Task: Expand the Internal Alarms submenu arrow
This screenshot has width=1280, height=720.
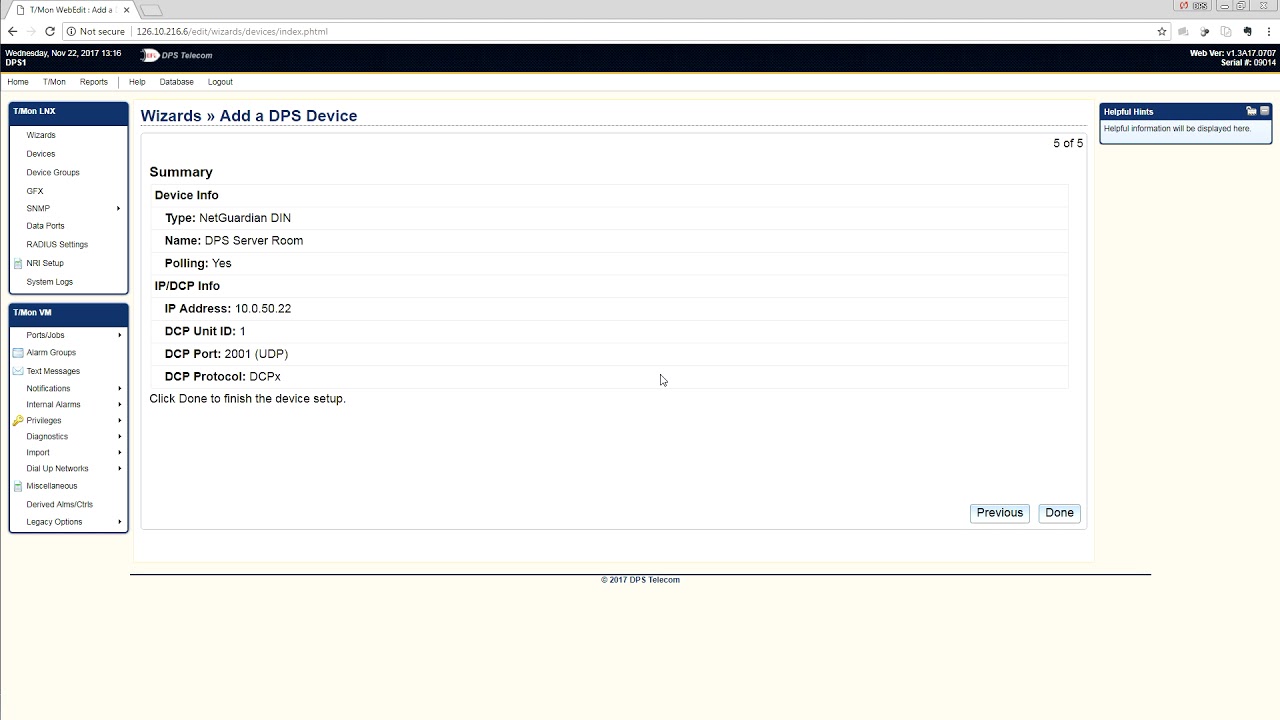Action: (119, 404)
